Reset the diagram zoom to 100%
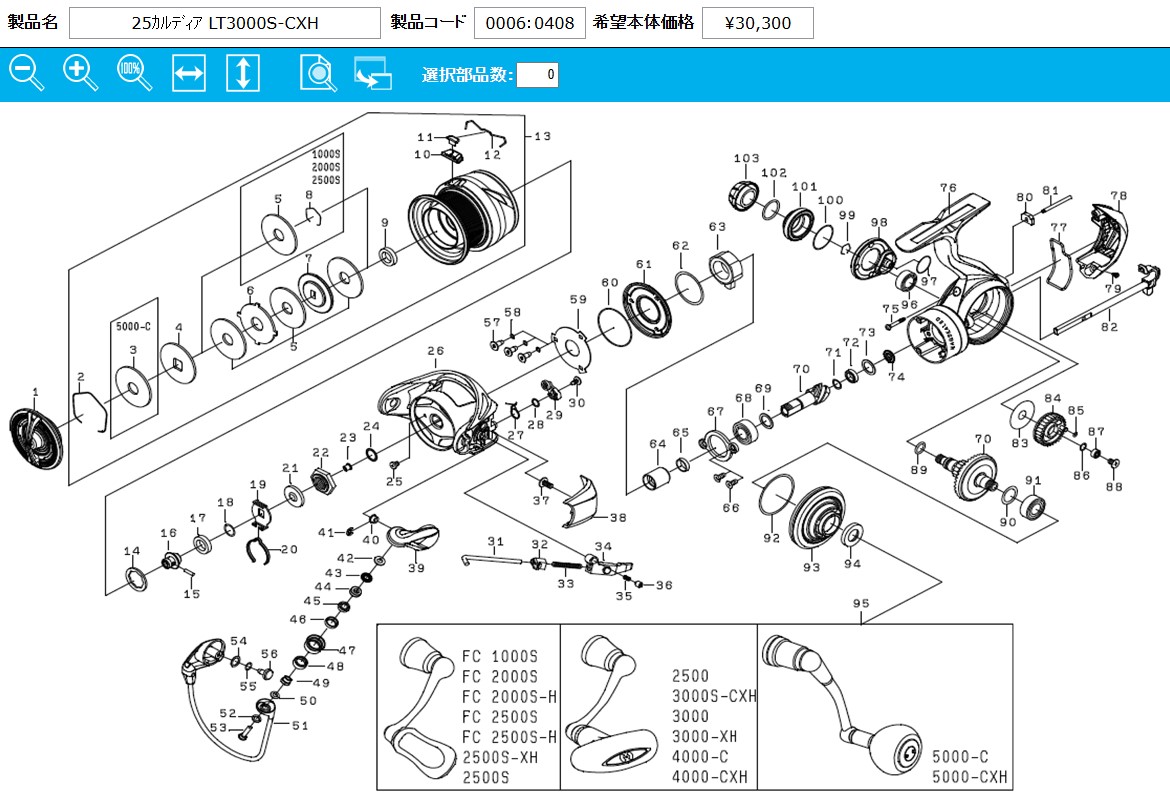 [134, 73]
